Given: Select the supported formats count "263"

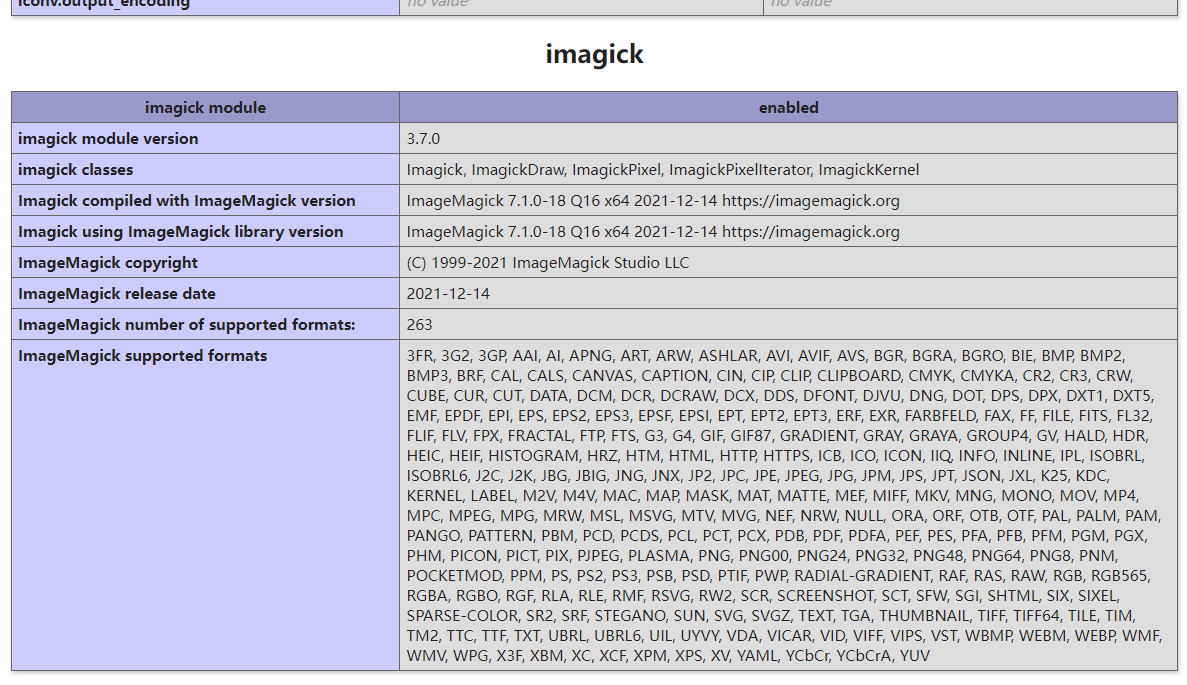Looking at the screenshot, I should [419, 325].
